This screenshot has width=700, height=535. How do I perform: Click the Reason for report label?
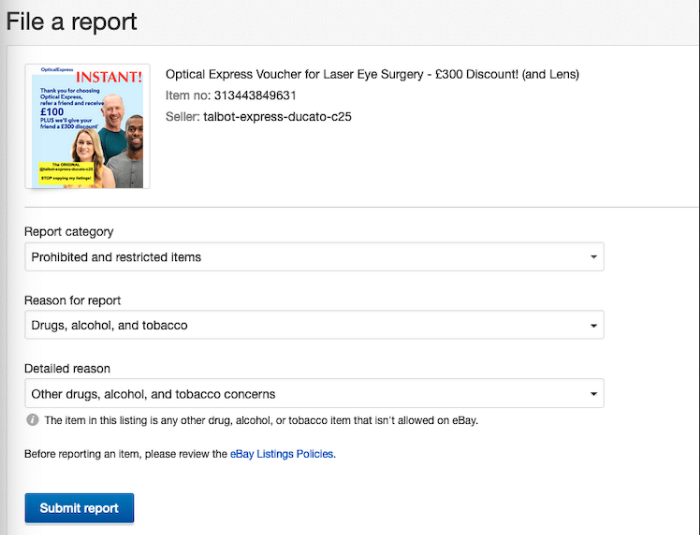point(72,300)
